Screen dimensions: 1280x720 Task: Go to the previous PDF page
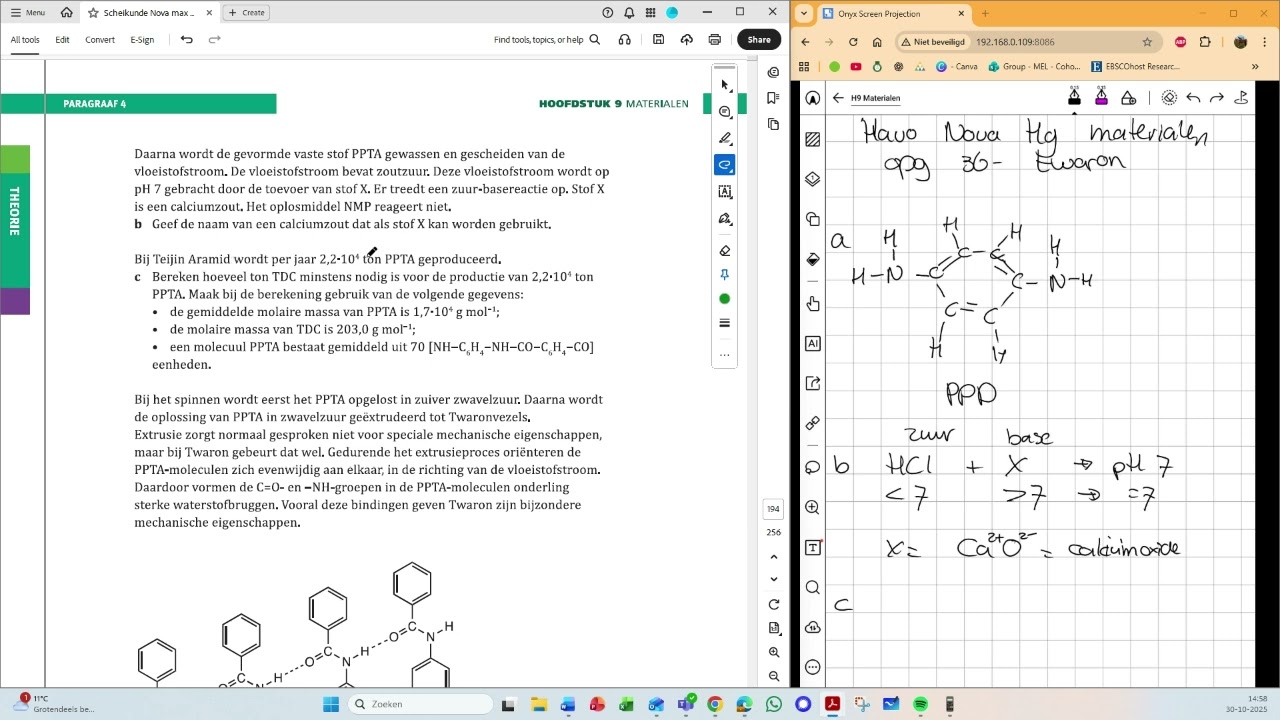click(x=773, y=557)
